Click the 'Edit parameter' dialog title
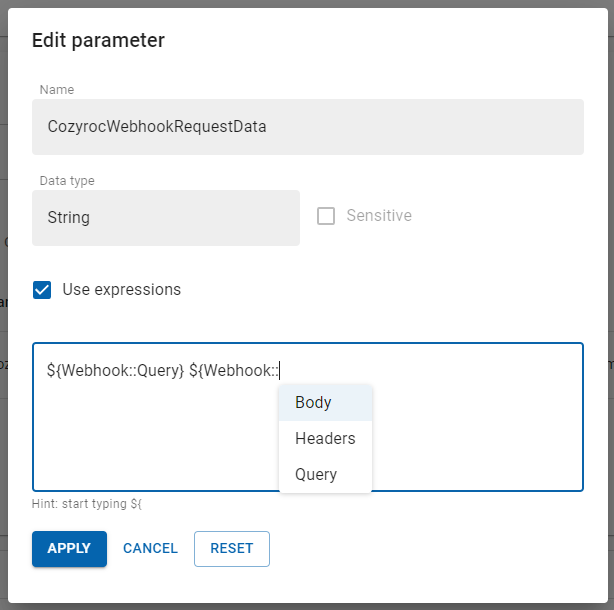 tap(98, 40)
